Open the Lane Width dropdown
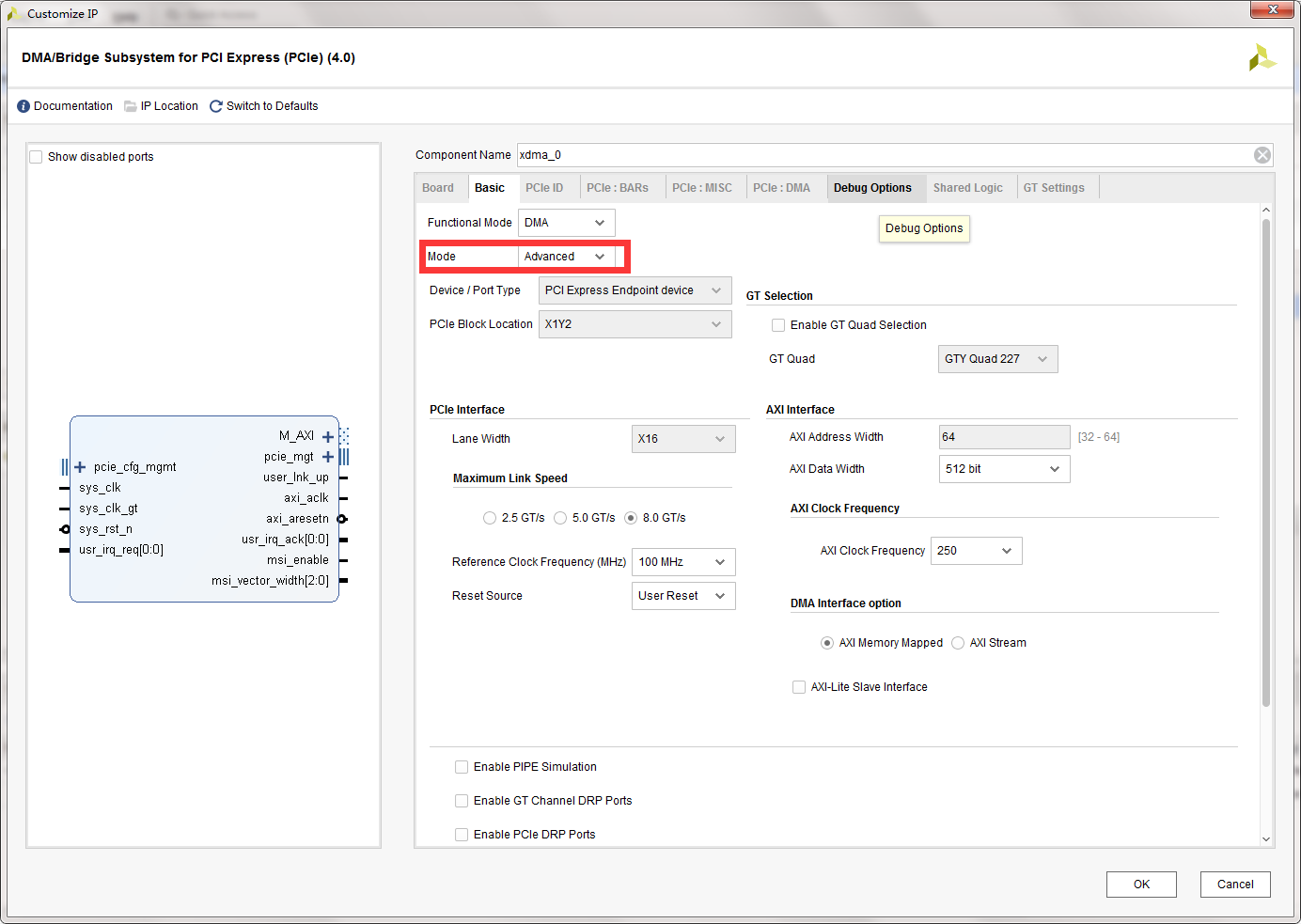Image resolution: width=1301 pixels, height=924 pixels. coord(683,439)
